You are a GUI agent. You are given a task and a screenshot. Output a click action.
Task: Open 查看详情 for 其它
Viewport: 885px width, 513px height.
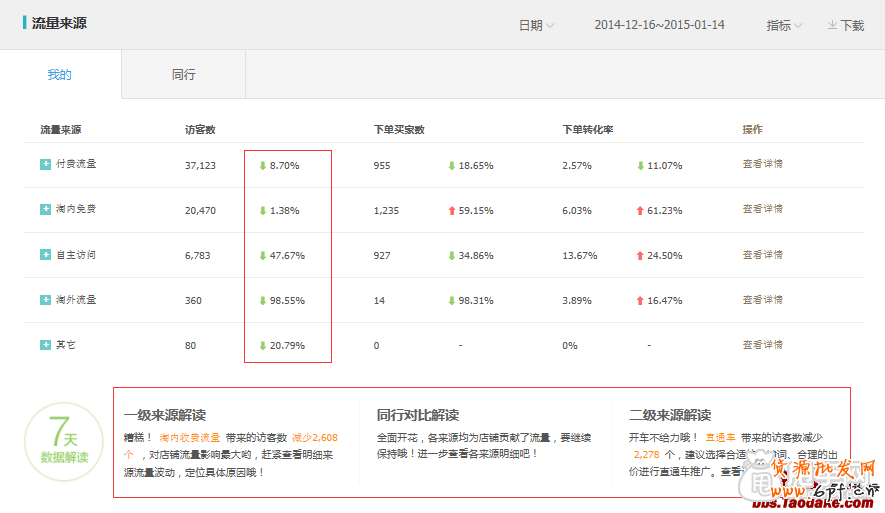point(763,345)
